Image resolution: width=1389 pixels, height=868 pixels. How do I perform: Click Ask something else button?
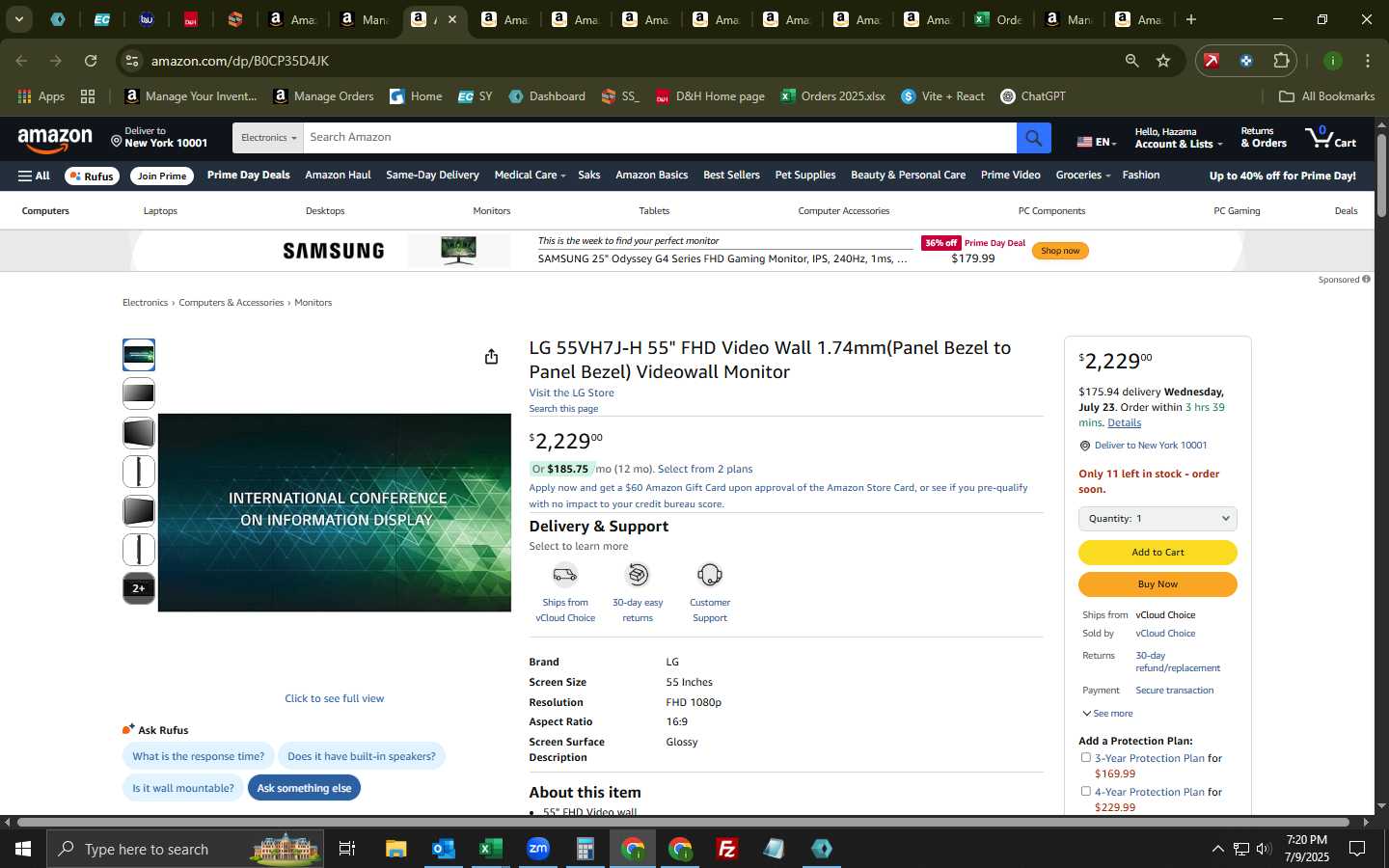[304, 788]
